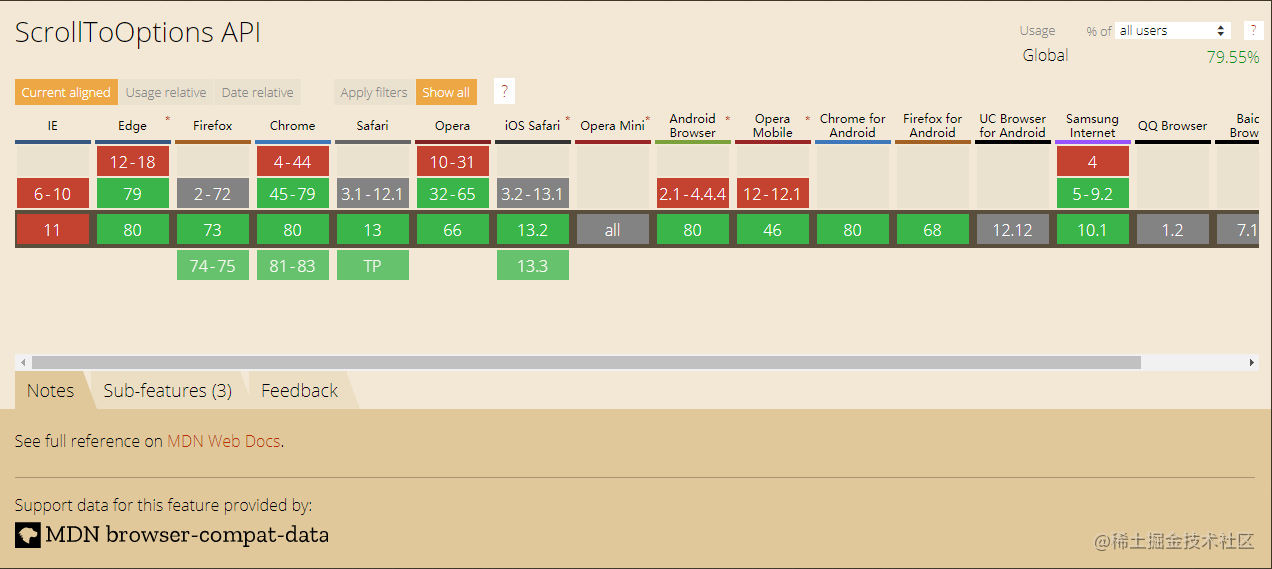Click the MDN browser-compat-data logo icon
Screen dimensions: 1272x569
tap(28, 535)
